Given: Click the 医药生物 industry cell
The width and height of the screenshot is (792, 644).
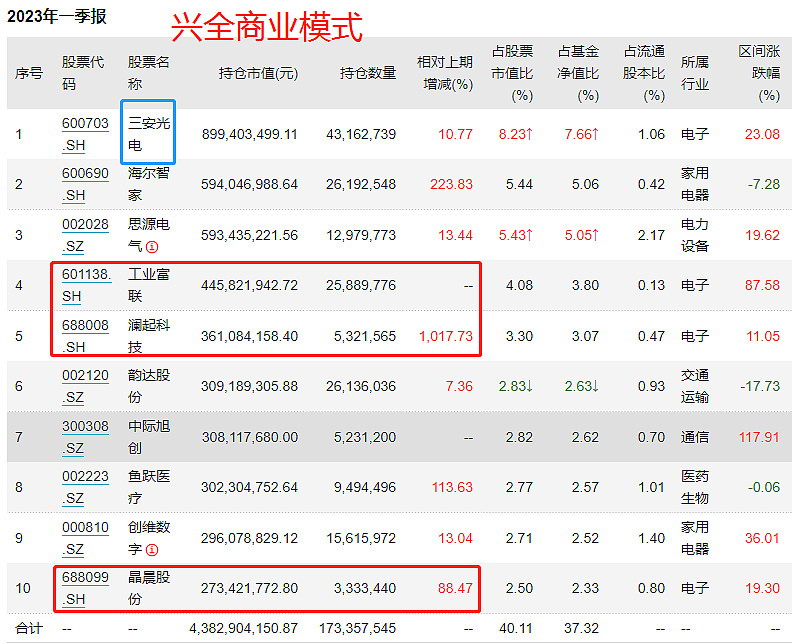Looking at the screenshot, I should 695,487.
